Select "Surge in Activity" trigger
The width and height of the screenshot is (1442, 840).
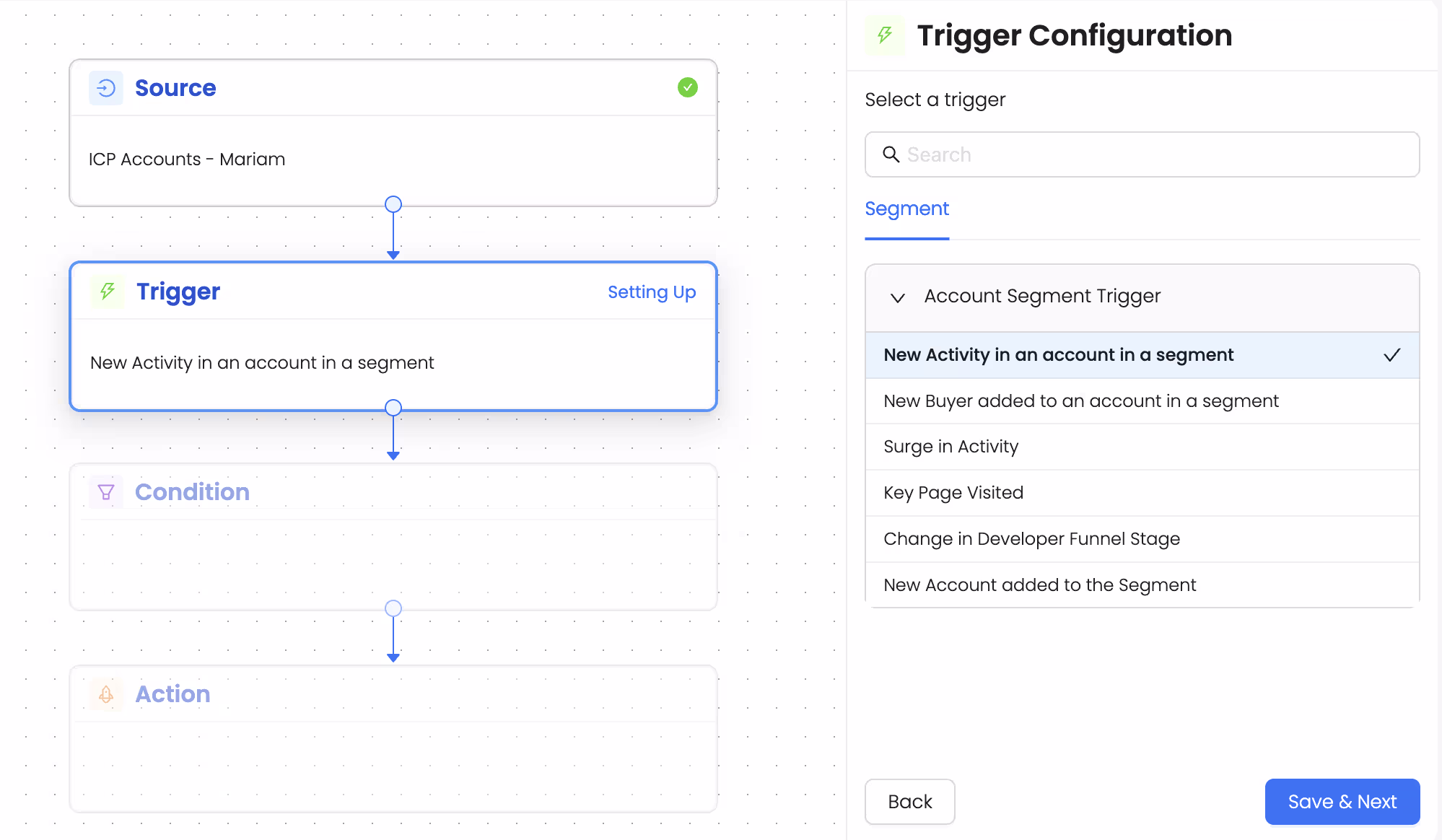coord(951,447)
